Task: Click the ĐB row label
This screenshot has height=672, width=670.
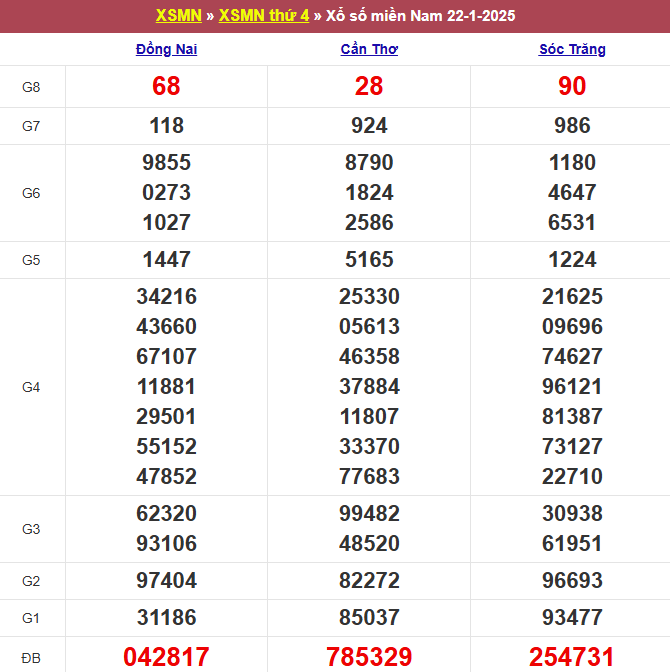Action: pyautogui.click(x=31, y=657)
